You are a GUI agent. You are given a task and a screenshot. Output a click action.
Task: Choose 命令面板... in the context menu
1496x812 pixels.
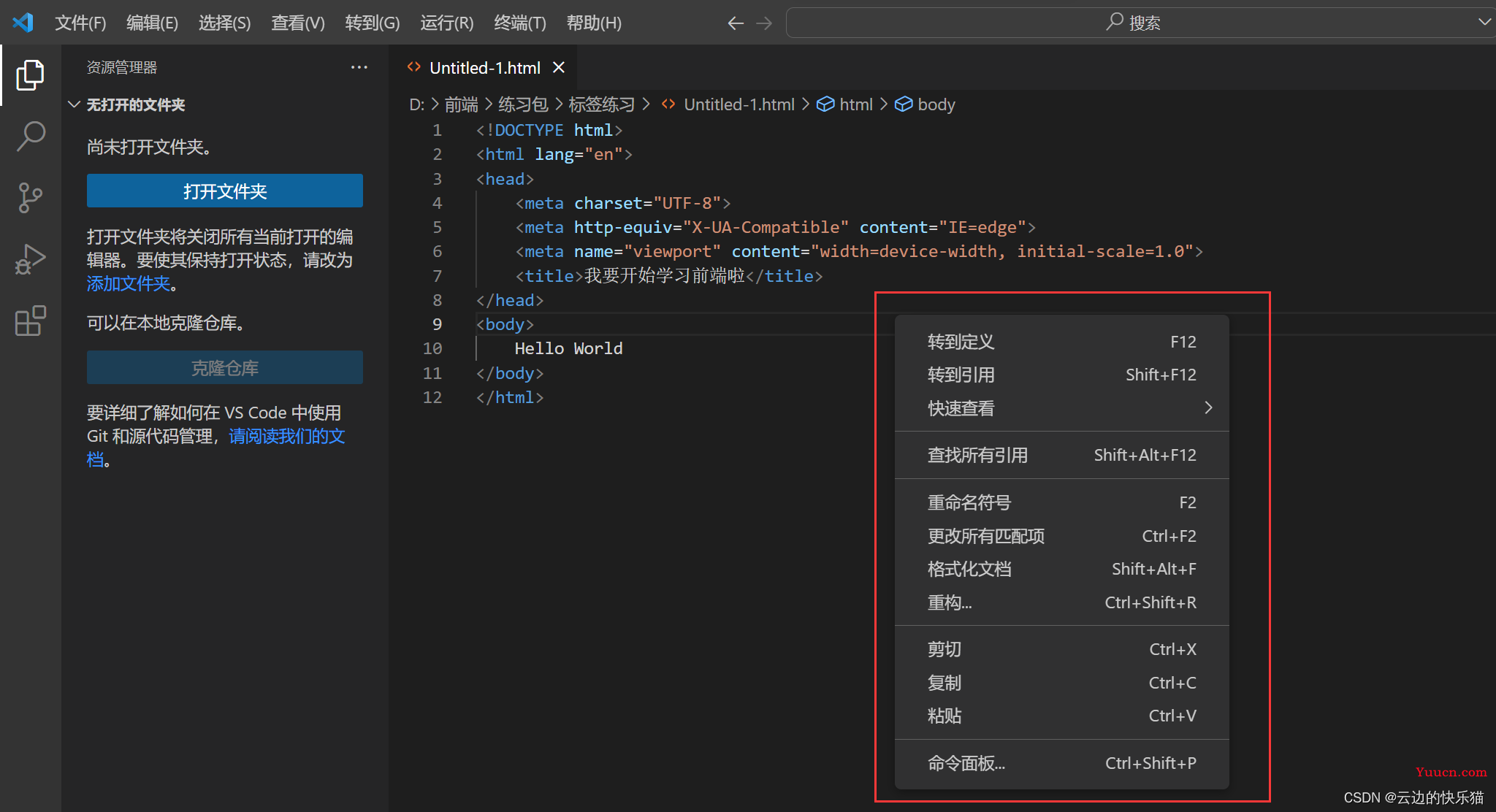click(x=1061, y=763)
